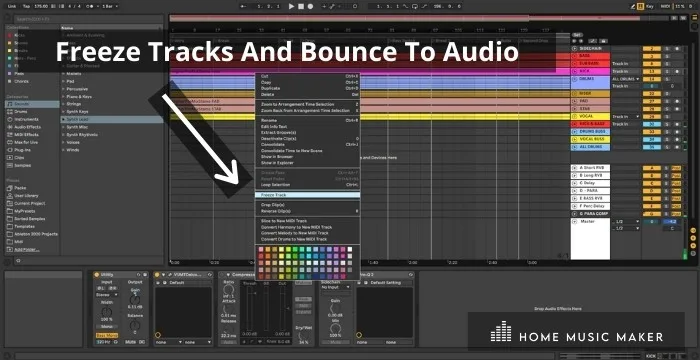The height and width of the screenshot is (360, 700).
Task: Toggle Post on A Short RVB return
Action: pos(676,168)
